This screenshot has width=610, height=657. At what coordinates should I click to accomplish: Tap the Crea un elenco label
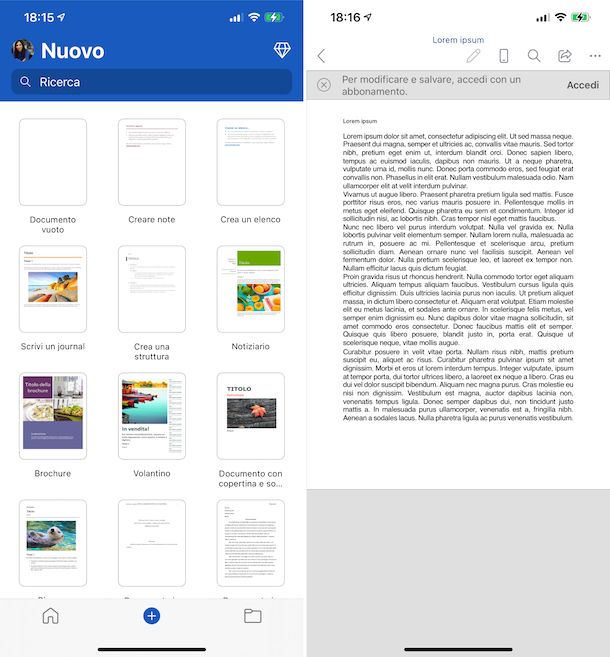(251, 220)
